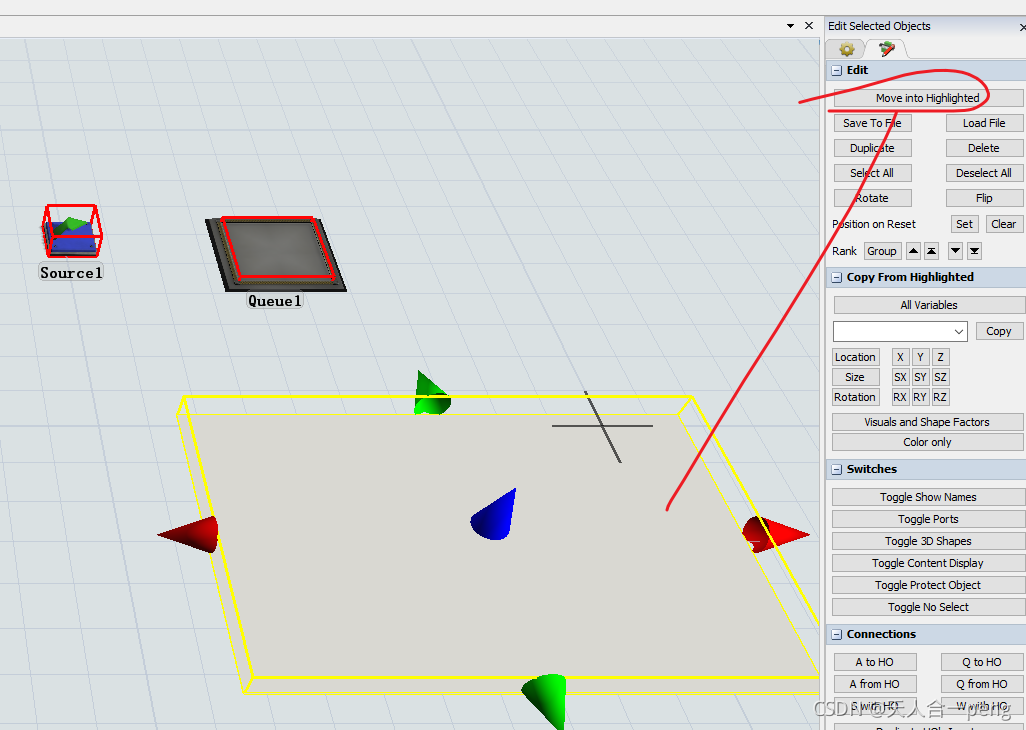Flip the selected objects
1026x730 pixels.
coord(983,198)
